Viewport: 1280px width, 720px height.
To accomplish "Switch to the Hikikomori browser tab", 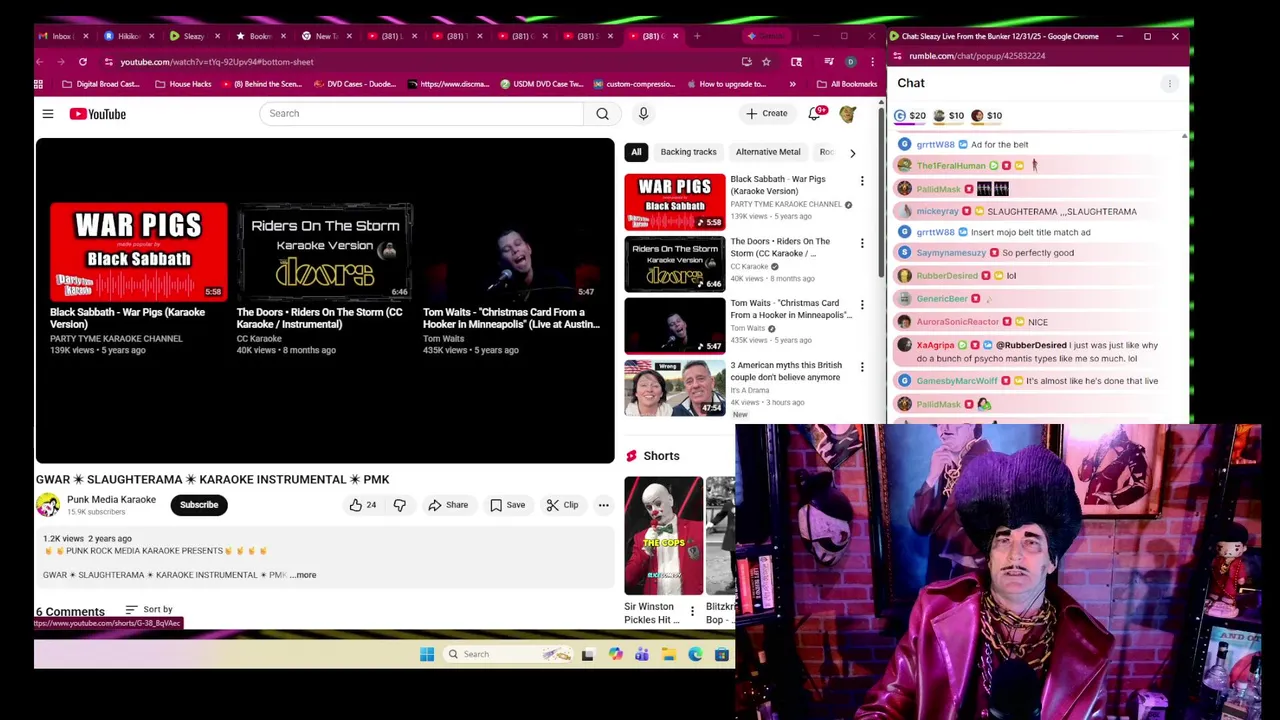I will [x=128, y=36].
